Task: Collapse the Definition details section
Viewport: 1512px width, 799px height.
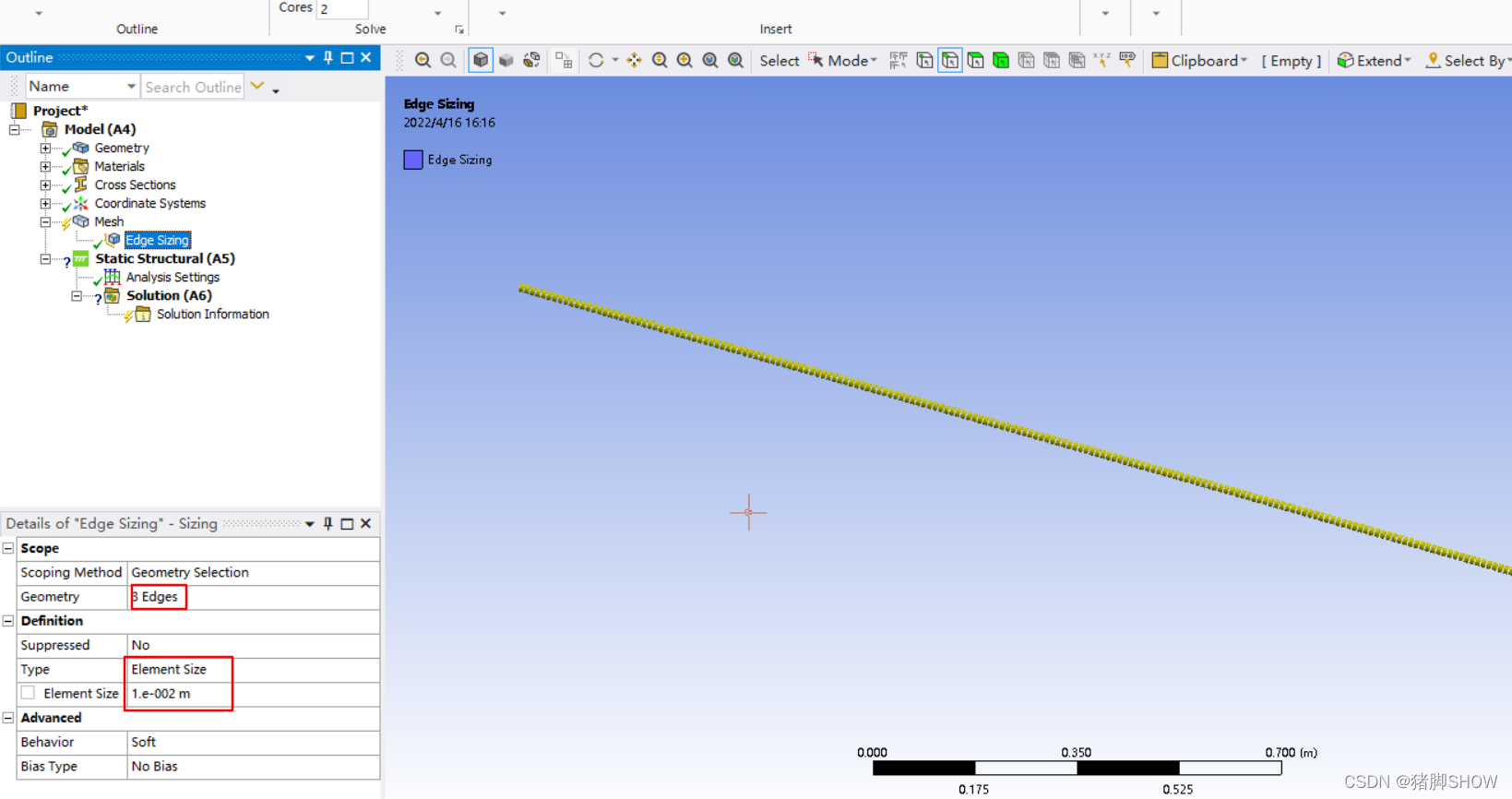Action: click(8, 621)
